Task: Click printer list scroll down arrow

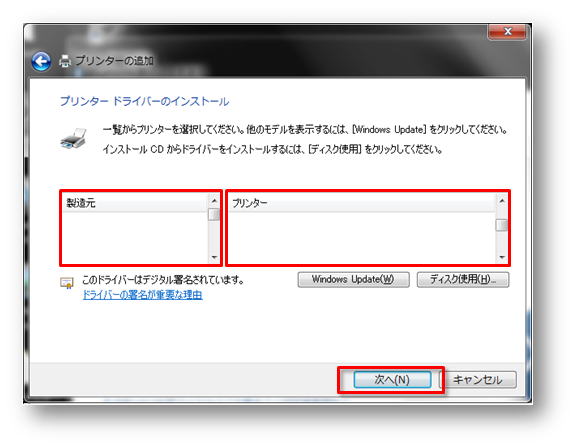Action: [x=502, y=257]
